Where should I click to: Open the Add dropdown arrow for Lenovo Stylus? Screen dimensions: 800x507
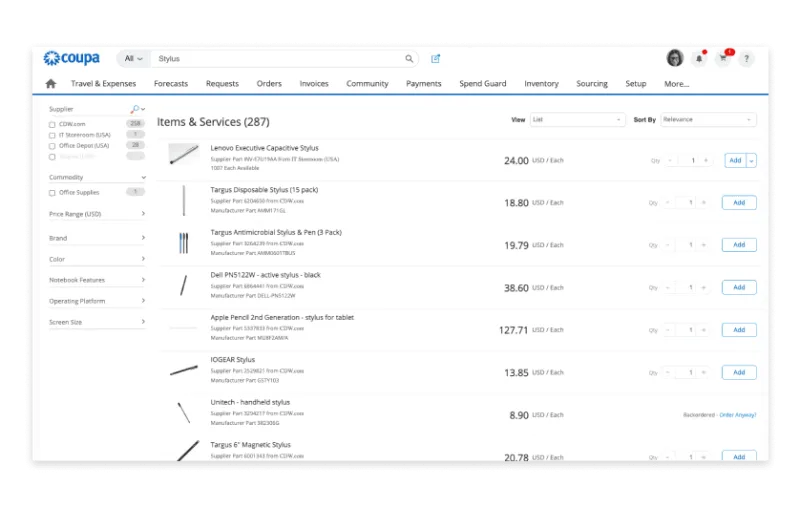point(752,160)
